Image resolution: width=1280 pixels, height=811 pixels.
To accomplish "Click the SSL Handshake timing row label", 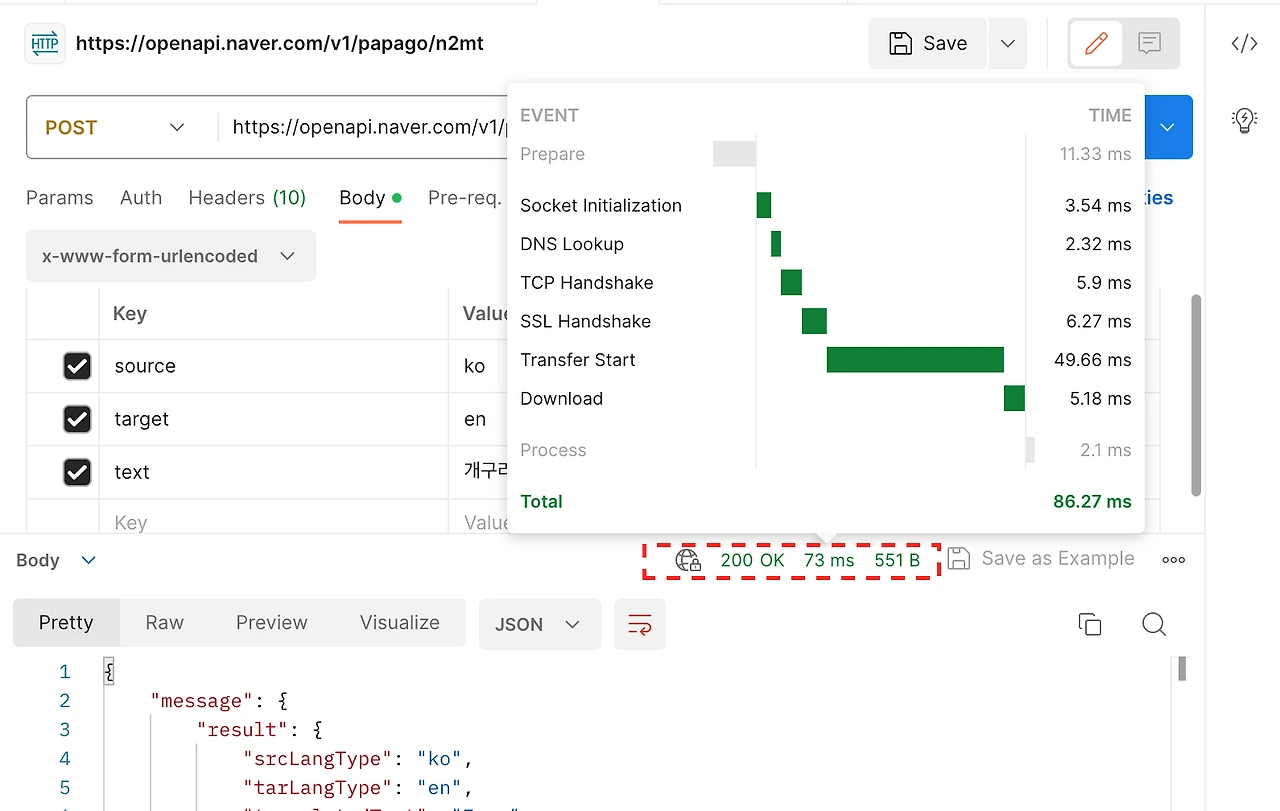I will [x=586, y=321].
